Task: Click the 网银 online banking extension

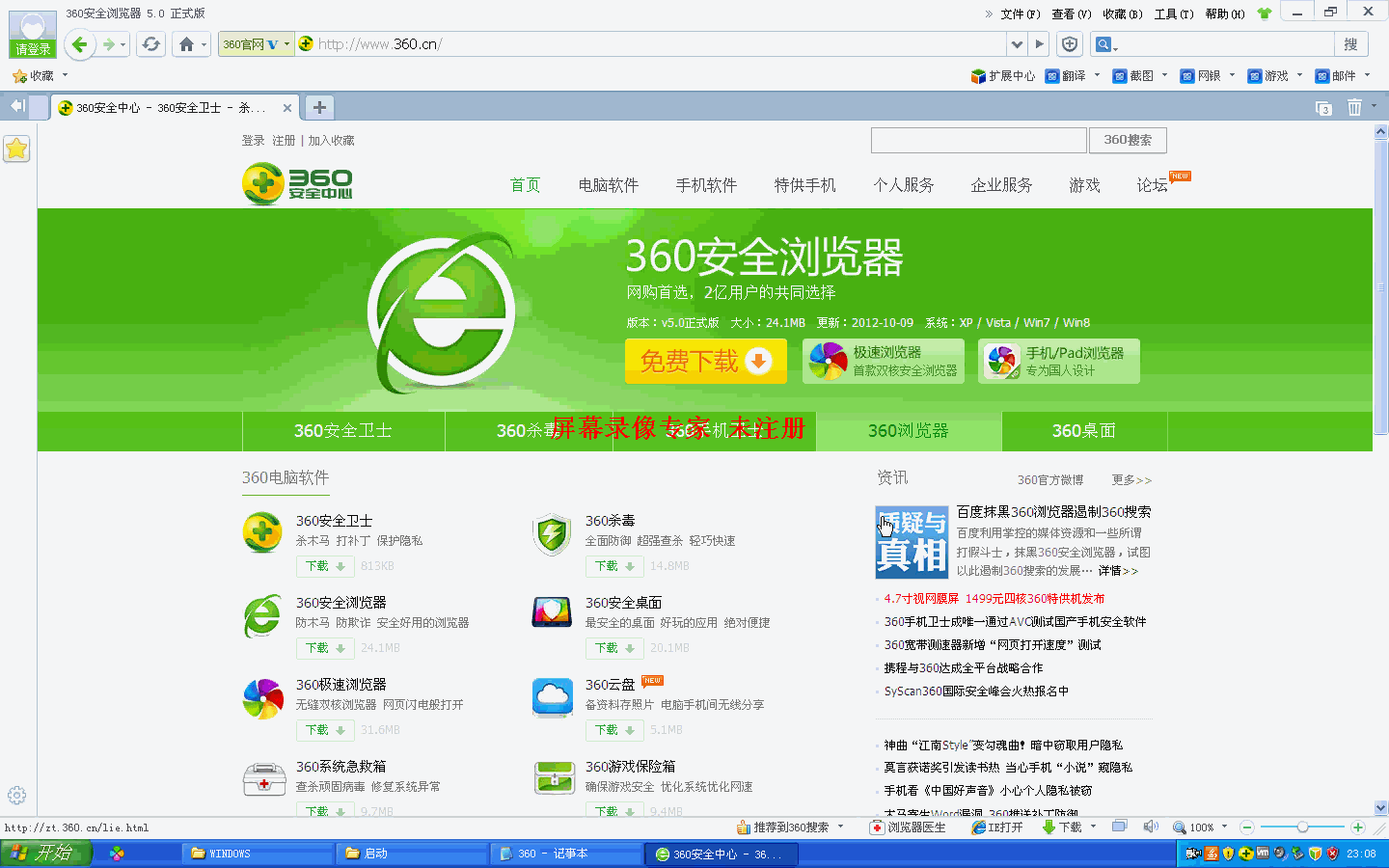Action: coord(1202,75)
